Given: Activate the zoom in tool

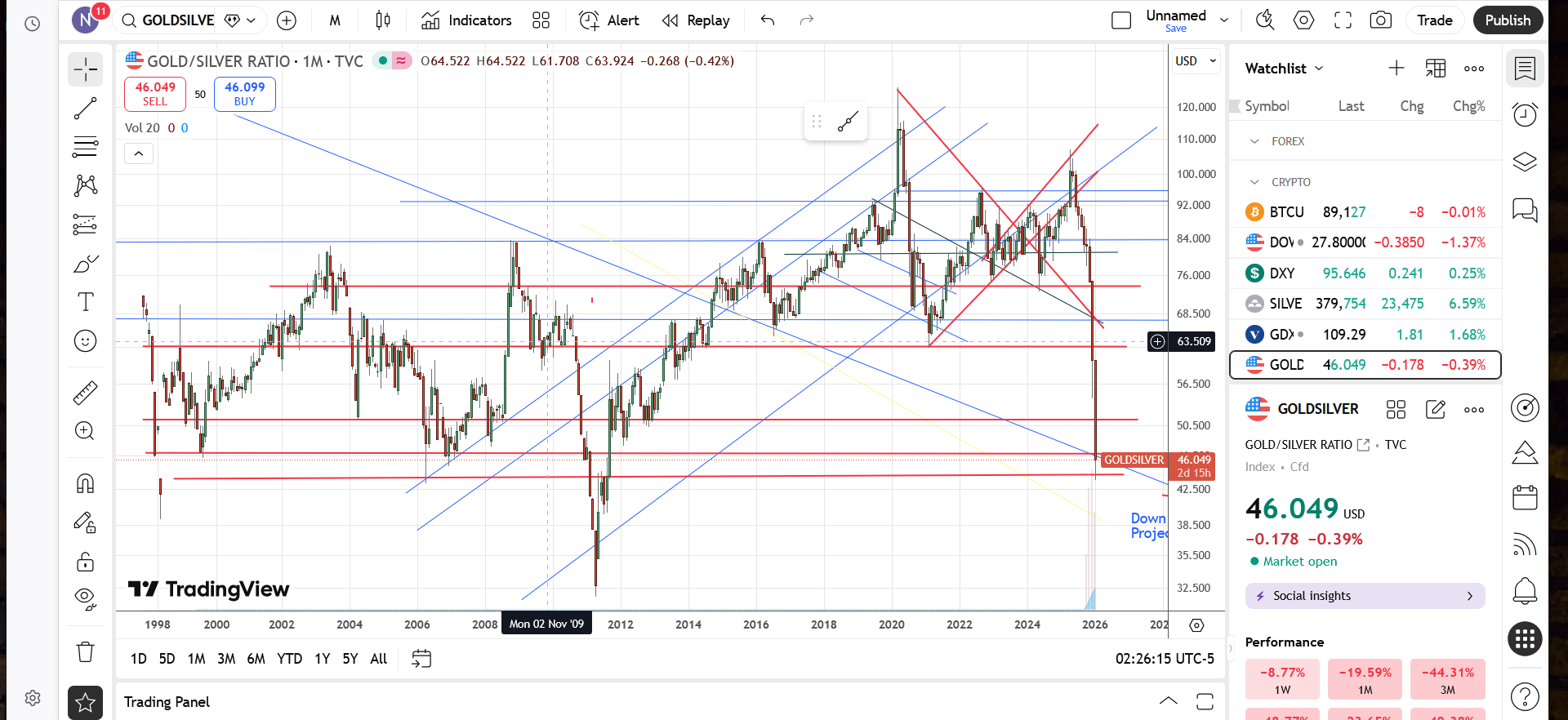Looking at the screenshot, I should (x=85, y=431).
